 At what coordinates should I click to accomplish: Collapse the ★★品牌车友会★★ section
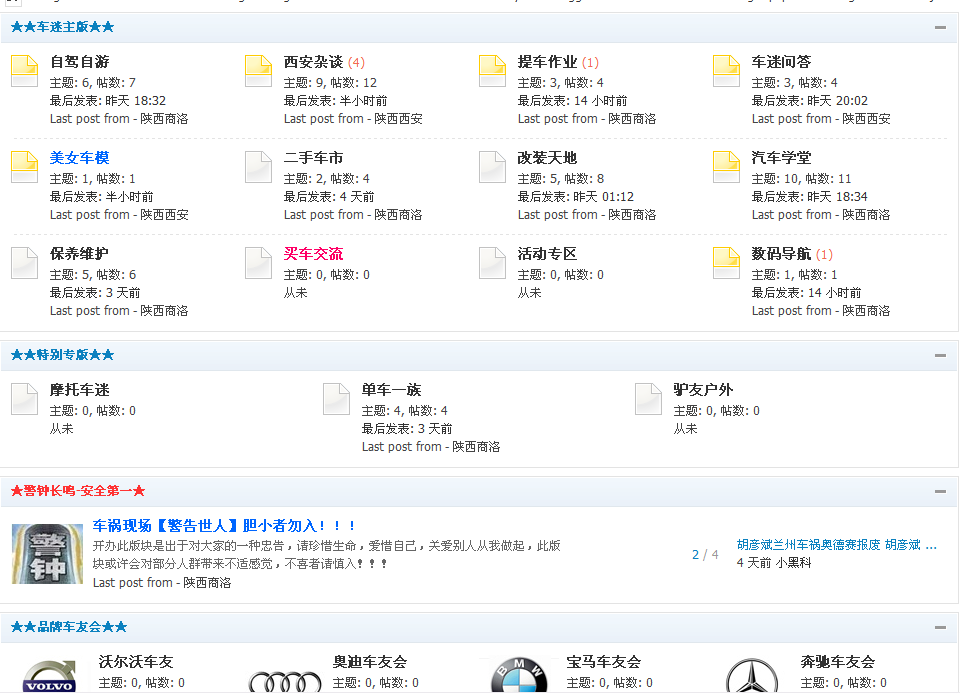click(x=940, y=627)
